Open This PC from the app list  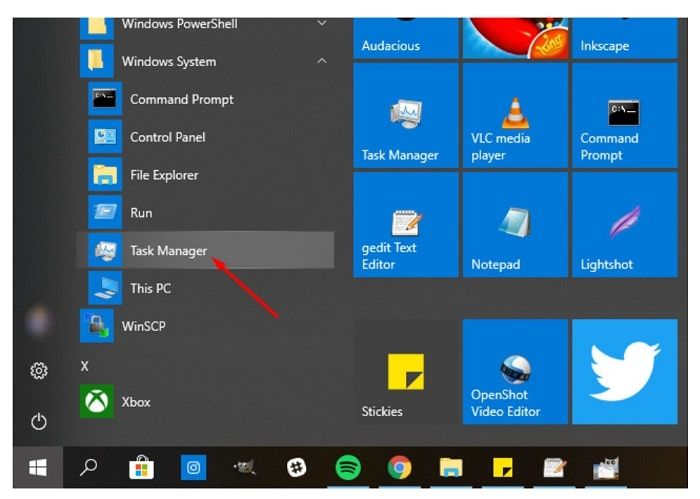pyautogui.click(x=205, y=288)
